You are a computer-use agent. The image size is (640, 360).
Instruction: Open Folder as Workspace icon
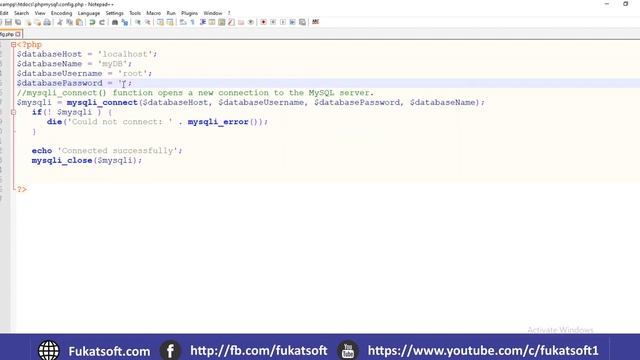pos(241,22)
